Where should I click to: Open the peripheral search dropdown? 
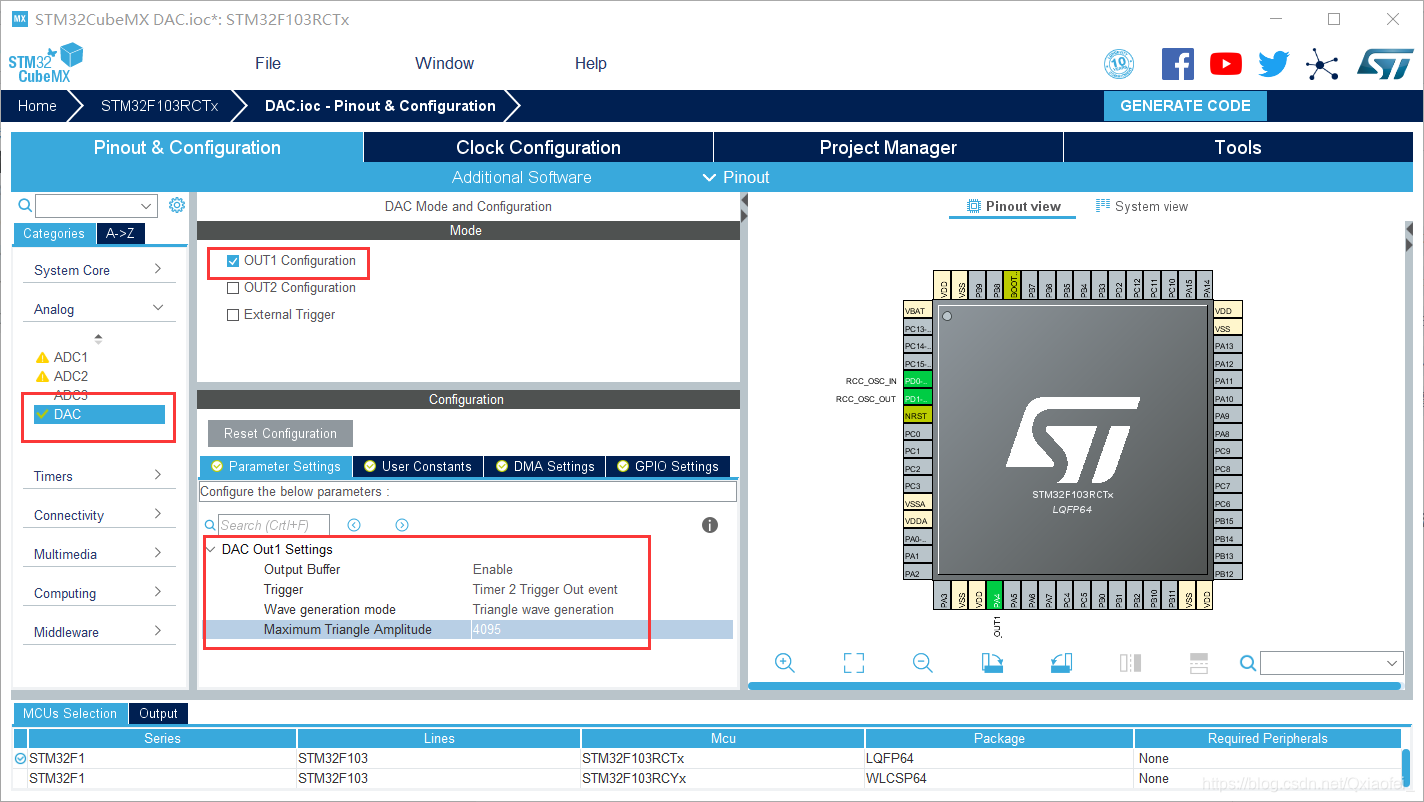146,206
